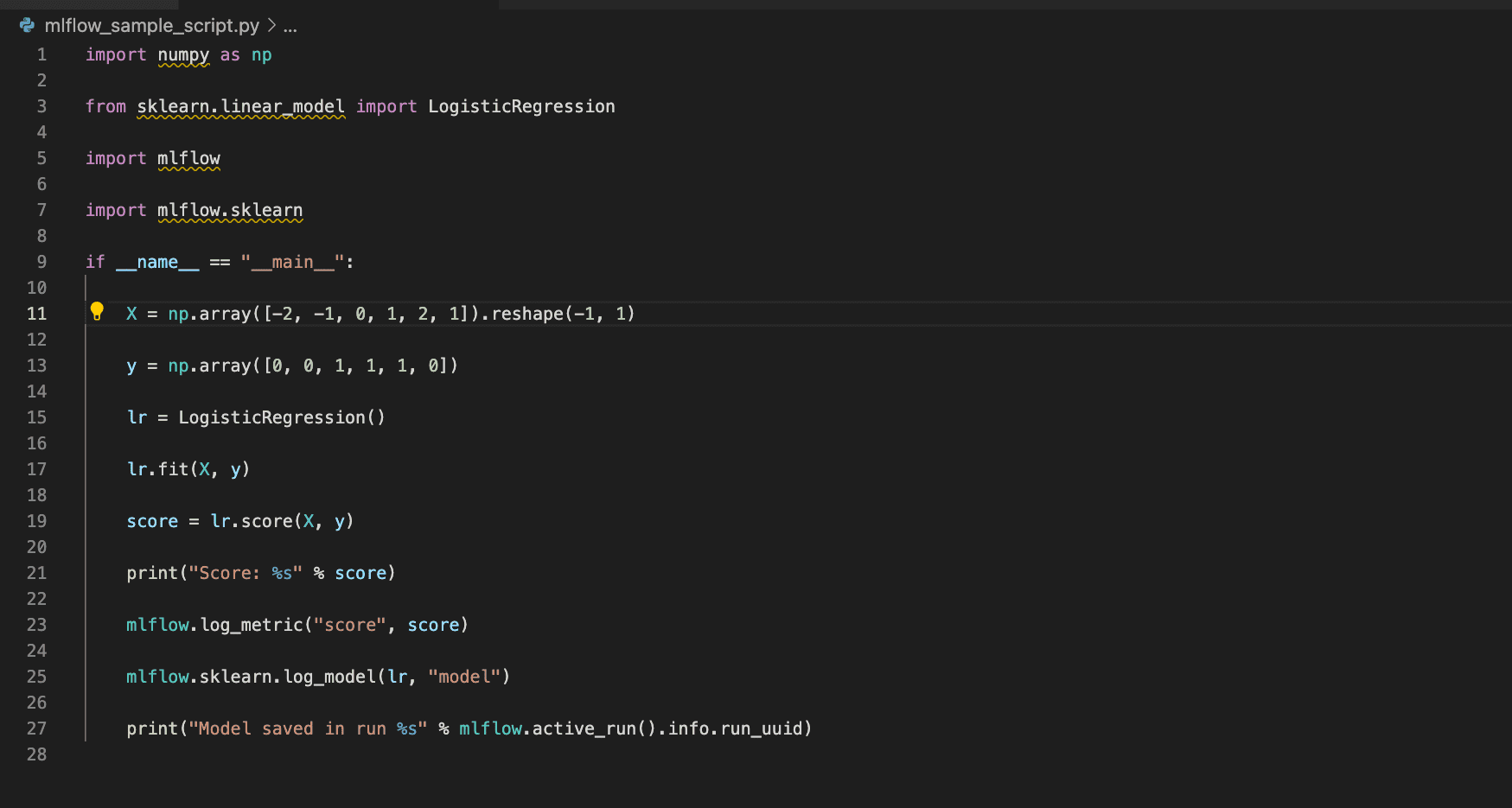Click the "Score: %s" string literal
This screenshot has width=1512, height=808.
click(x=246, y=573)
